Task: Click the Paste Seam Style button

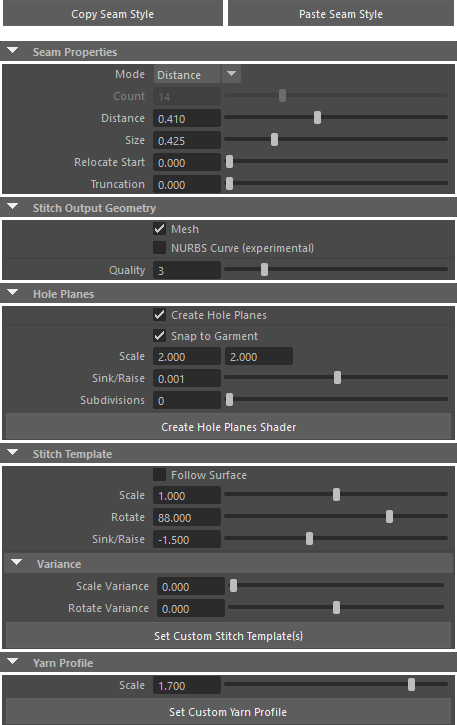Action: coord(340,14)
